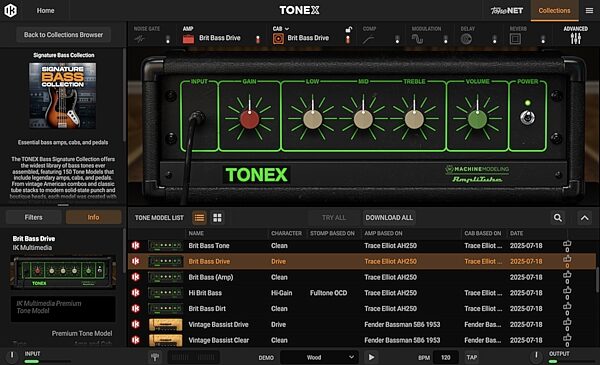Click Back to Collections Browser button

64,35
